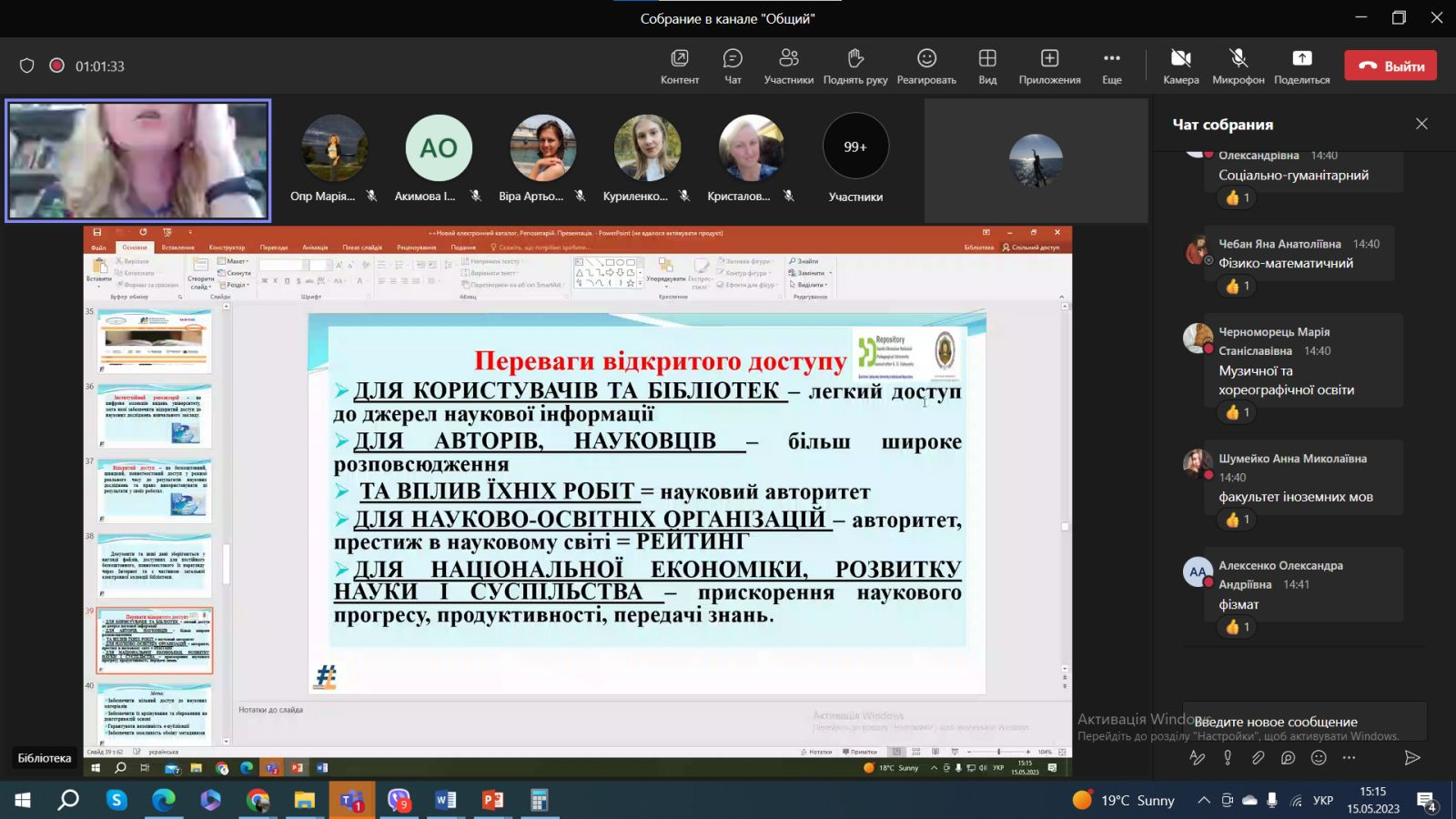Expand the 99+ Участники overflow list

(x=854, y=147)
